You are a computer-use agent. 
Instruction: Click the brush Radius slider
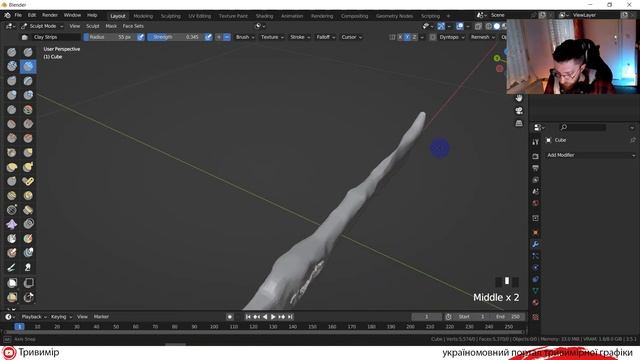(x=110, y=37)
